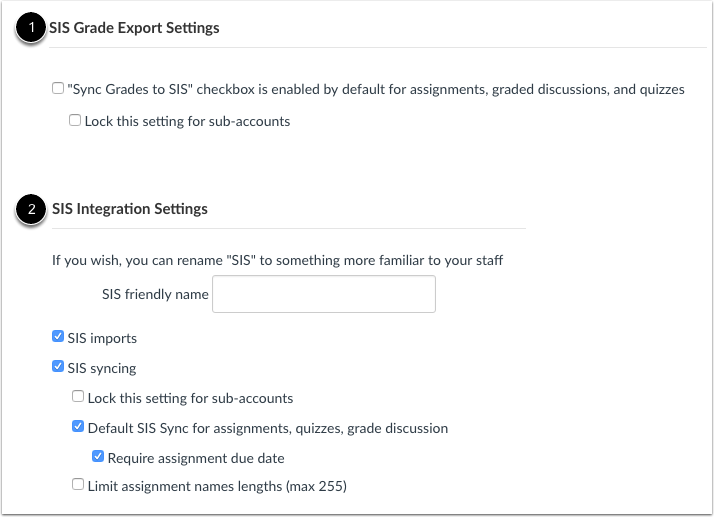
Task: Toggle Require assignment due date checkbox
Action: [98, 456]
